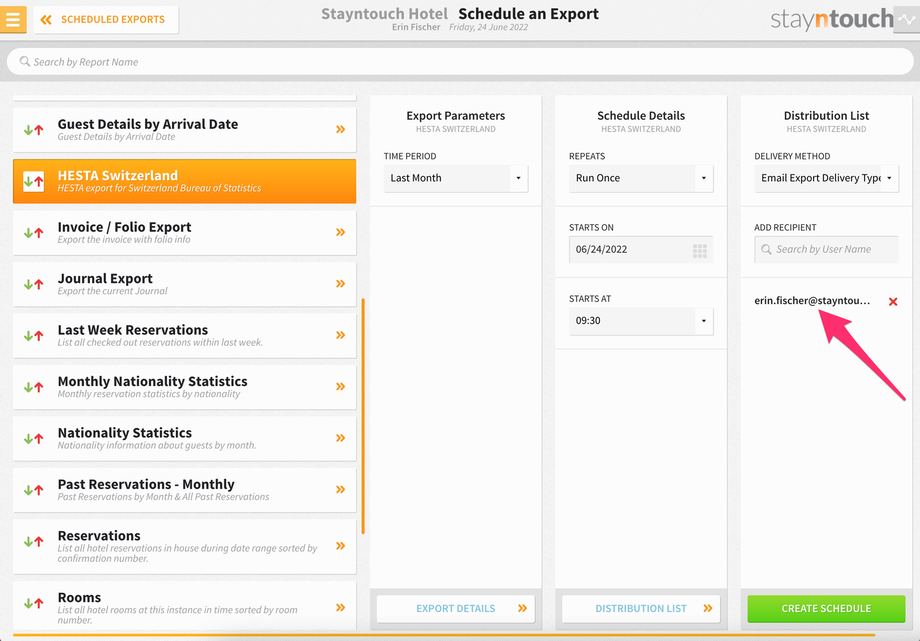Select Invoice / Folio Export row

184,232
